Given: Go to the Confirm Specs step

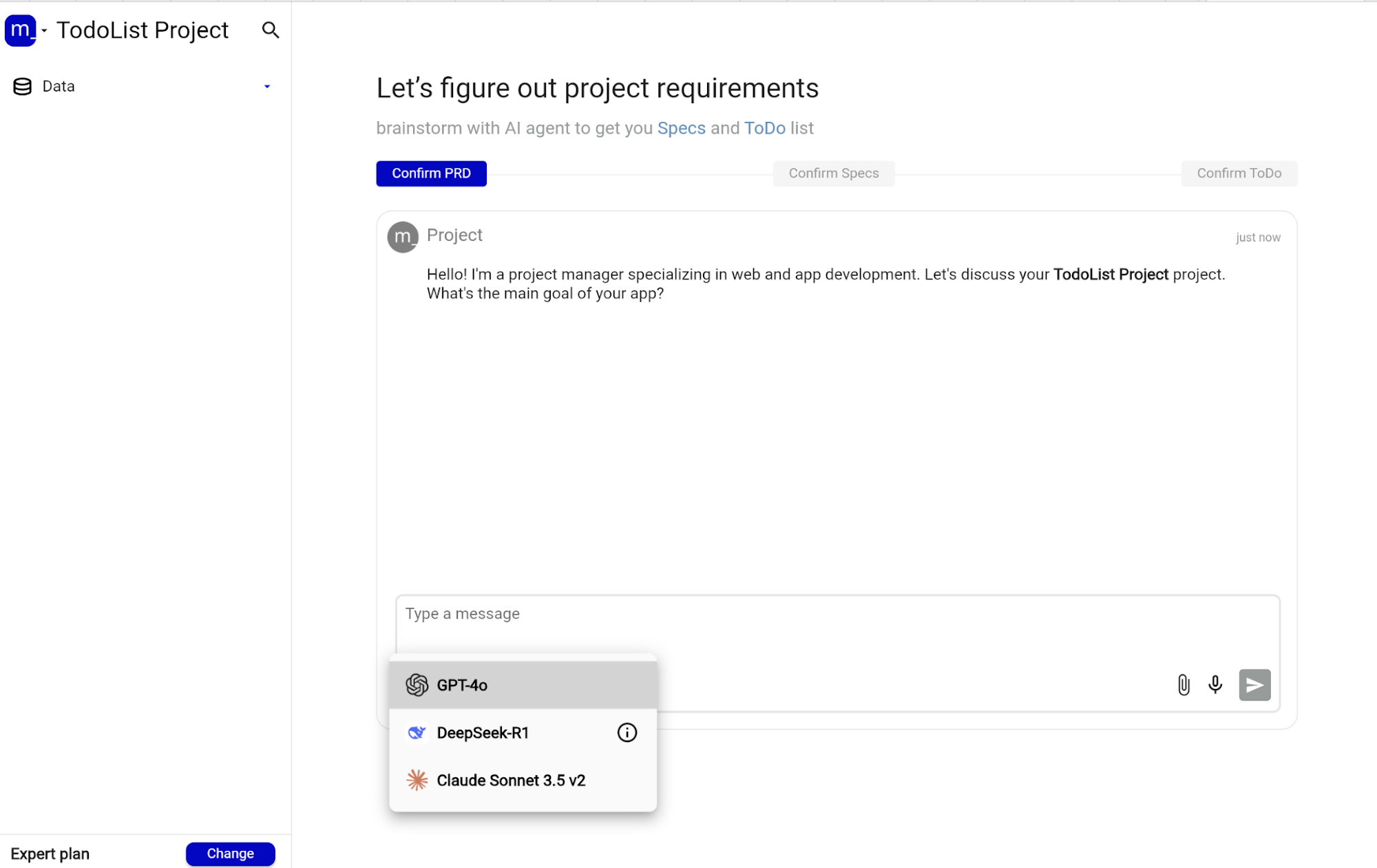Looking at the screenshot, I should click(x=833, y=173).
